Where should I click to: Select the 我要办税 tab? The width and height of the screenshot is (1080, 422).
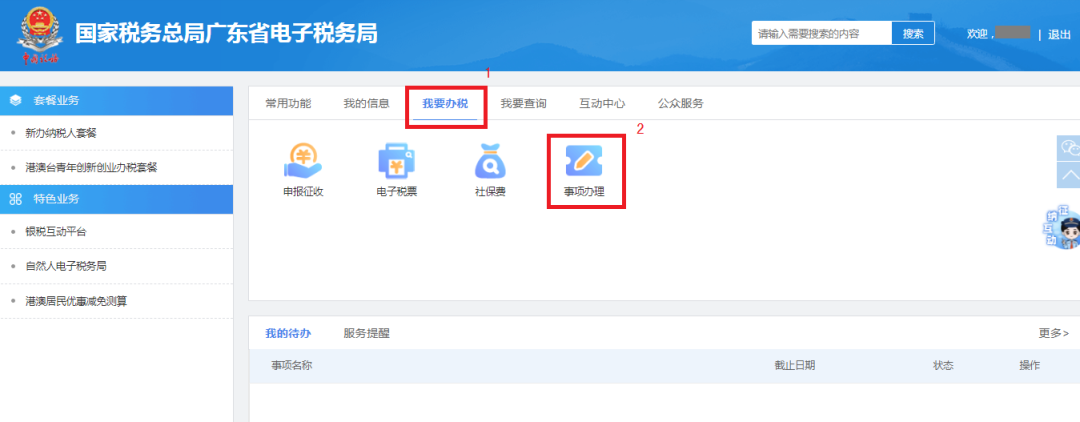[x=445, y=104]
